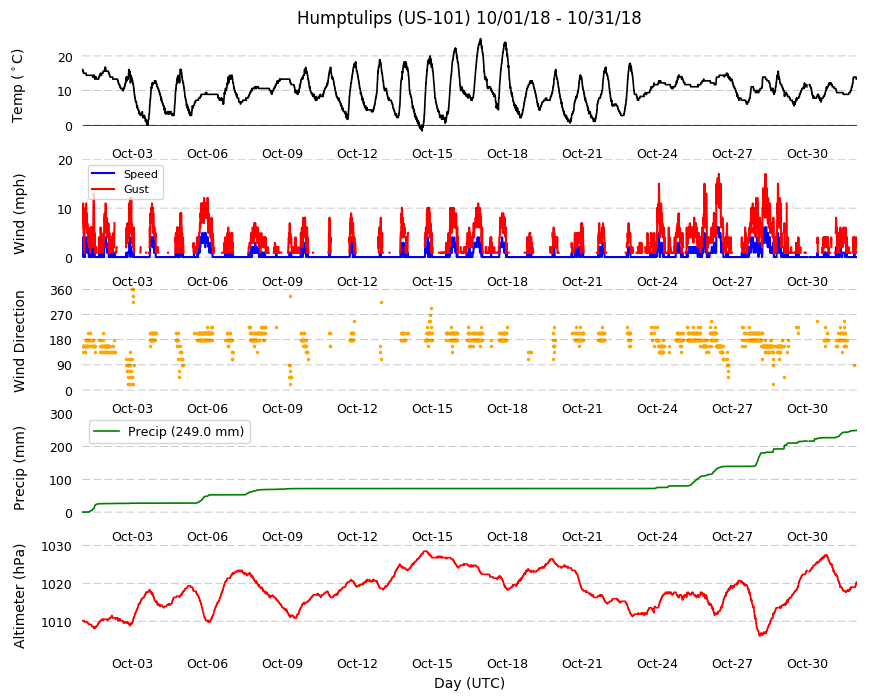The width and height of the screenshot is (870, 700).
Task: Click the 1030 tick on altimeter axis
Action: (57, 546)
